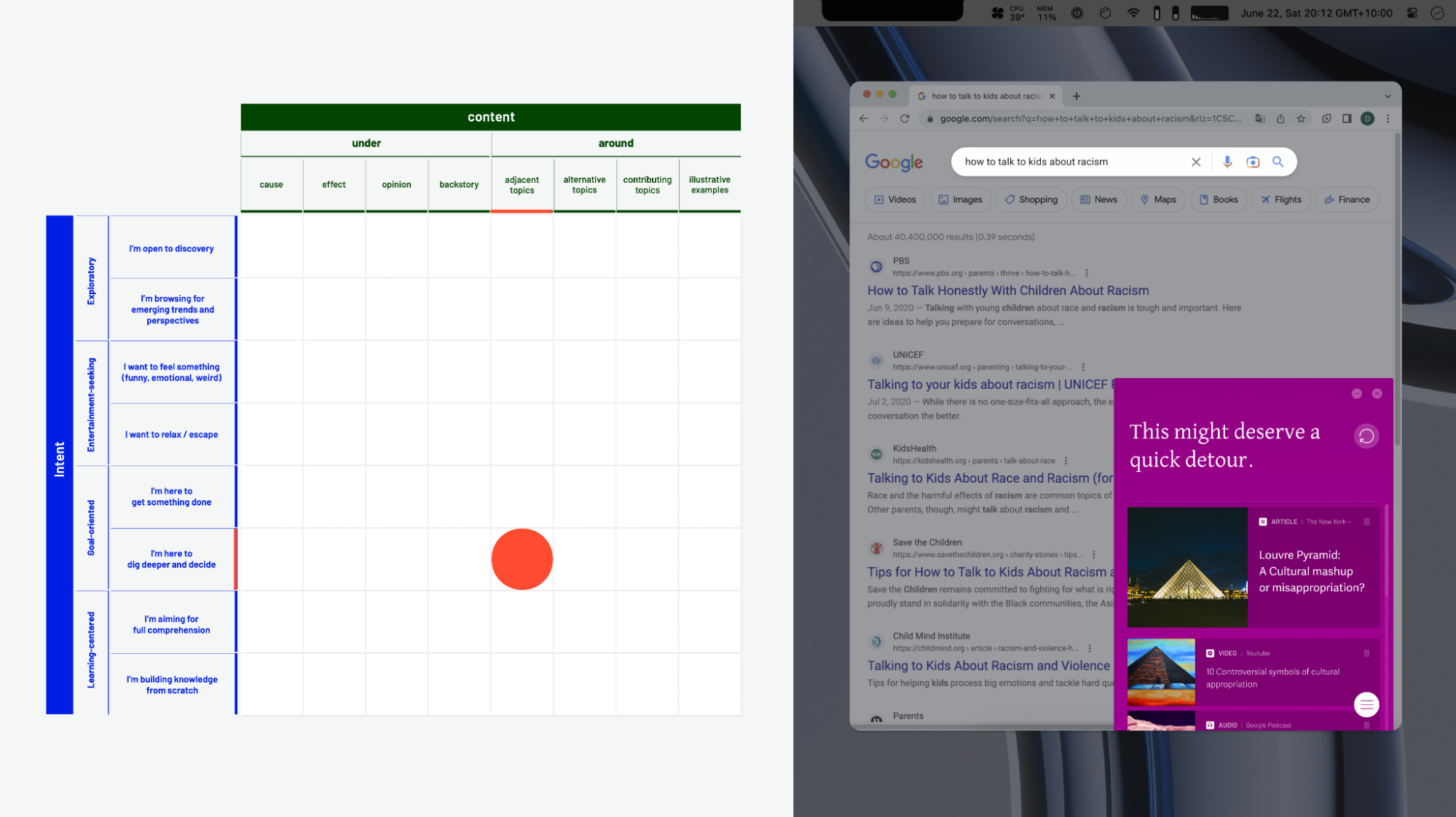Open KidsHealth result options three dots
Screen dimensions: 1456x817
pyautogui.click(x=1066, y=461)
